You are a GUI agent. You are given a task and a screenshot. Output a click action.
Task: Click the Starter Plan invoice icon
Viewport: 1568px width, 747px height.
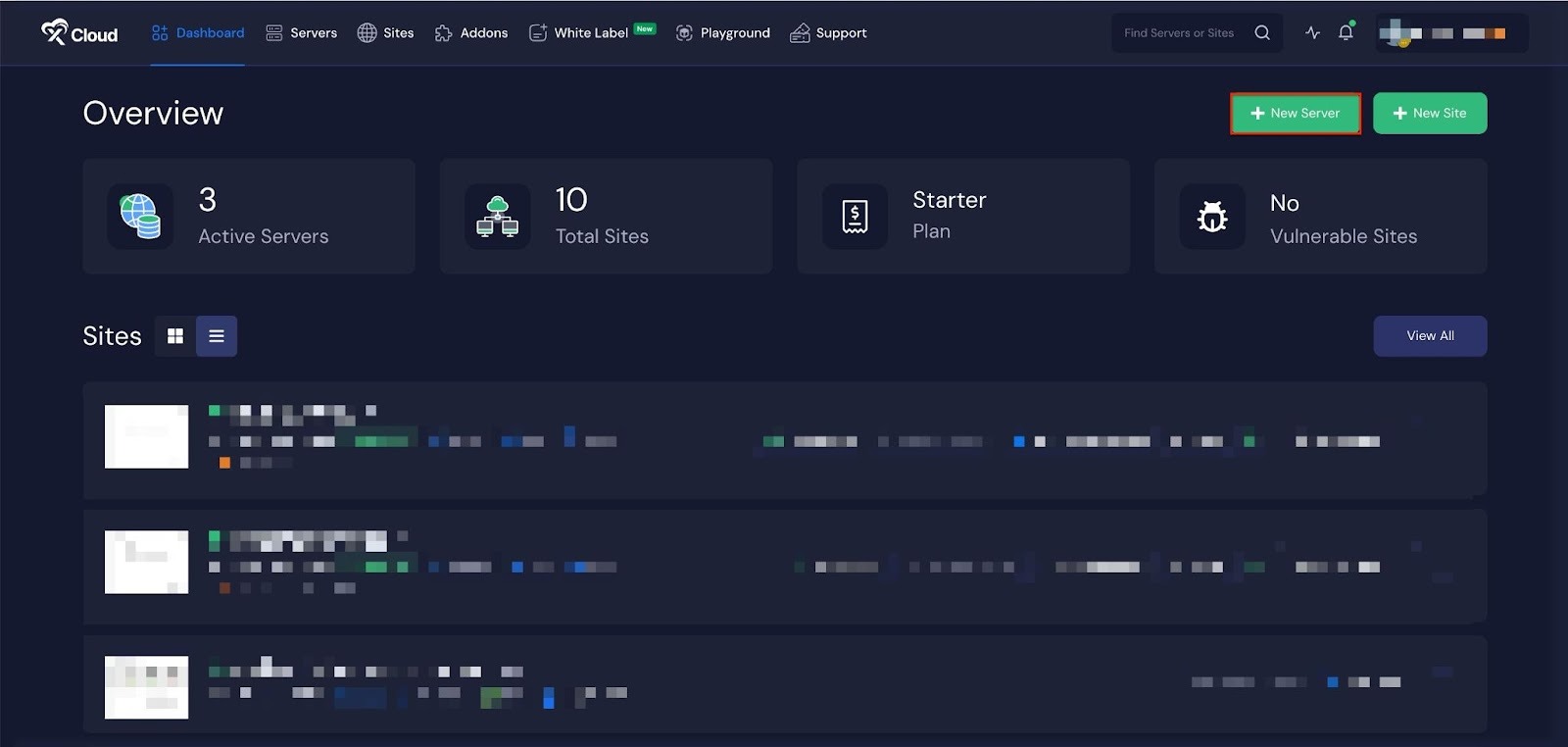pyautogui.click(x=855, y=217)
